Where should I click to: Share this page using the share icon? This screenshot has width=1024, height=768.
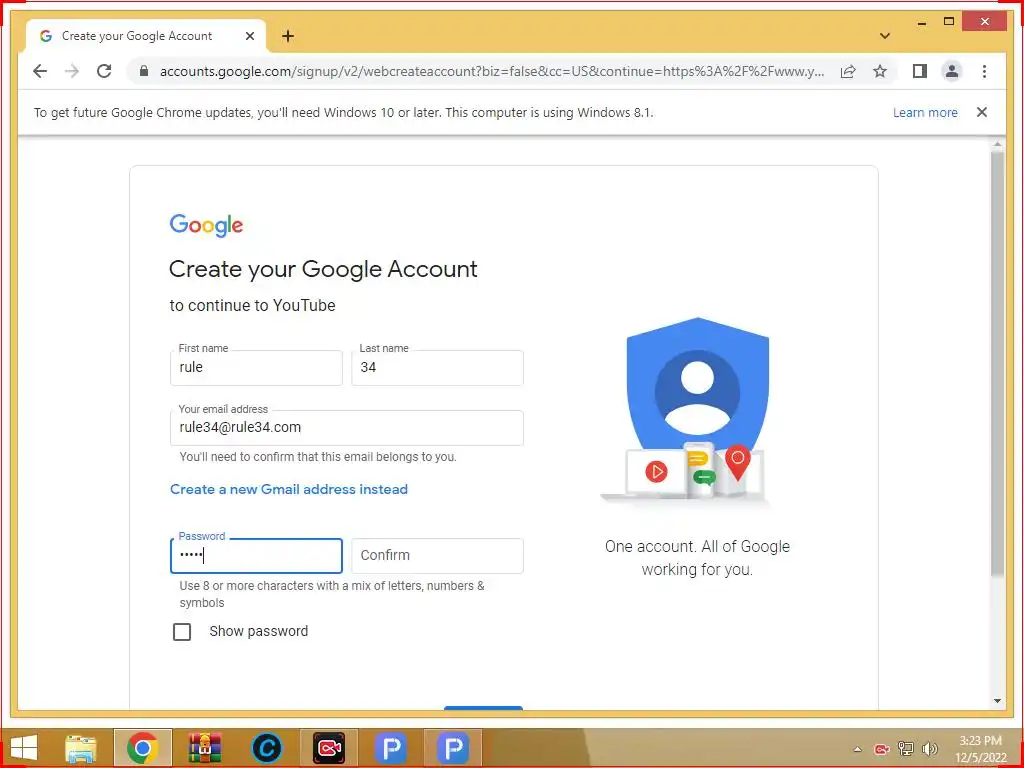pyautogui.click(x=848, y=71)
